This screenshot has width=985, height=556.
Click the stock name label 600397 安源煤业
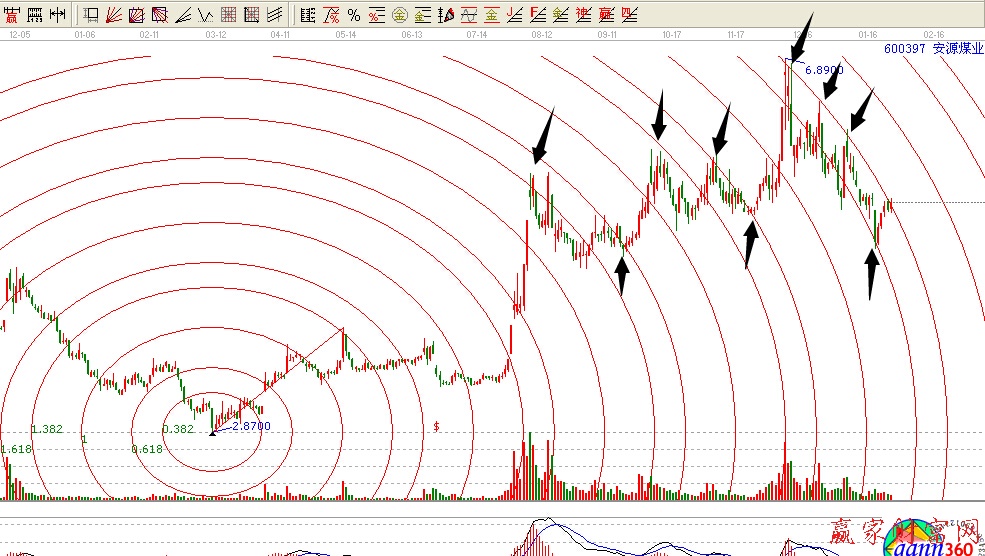point(931,47)
